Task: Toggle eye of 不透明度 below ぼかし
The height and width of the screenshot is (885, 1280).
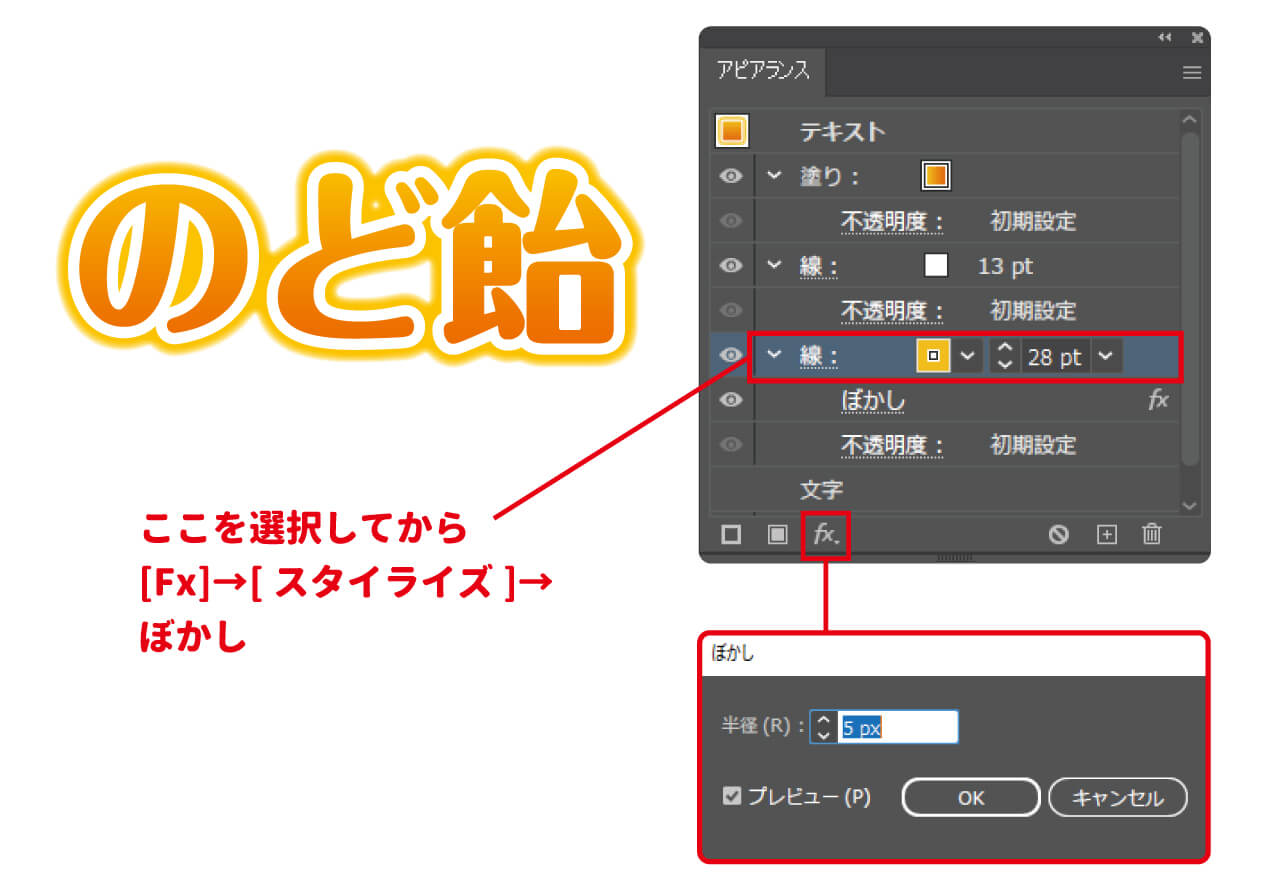Action: point(732,444)
